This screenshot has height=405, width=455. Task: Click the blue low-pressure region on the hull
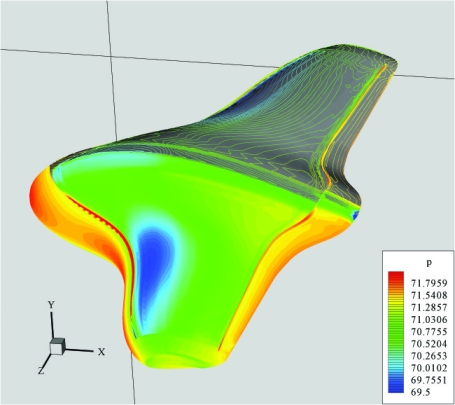(x=153, y=263)
